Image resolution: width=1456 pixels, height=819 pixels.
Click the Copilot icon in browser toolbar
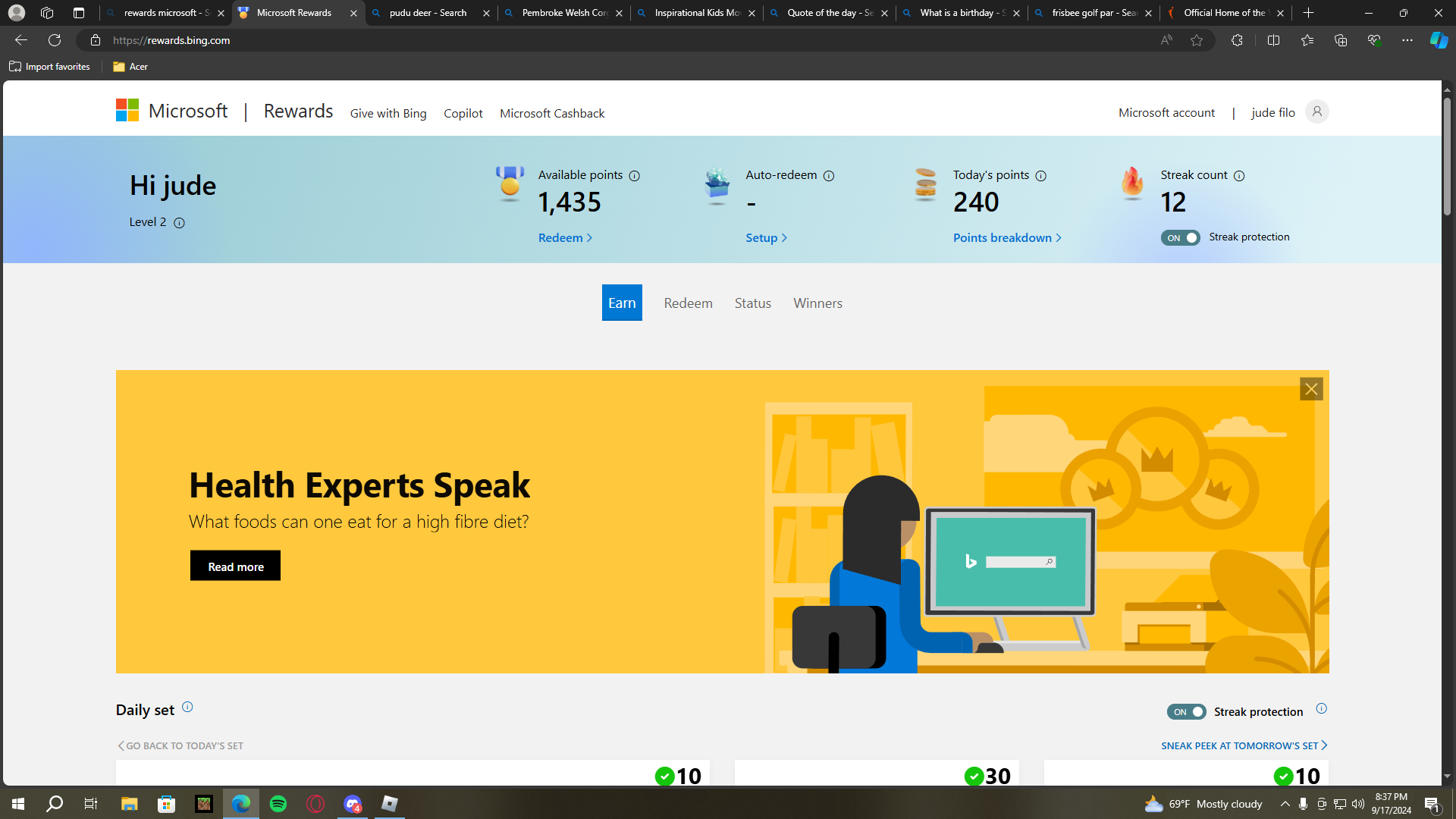click(1438, 40)
